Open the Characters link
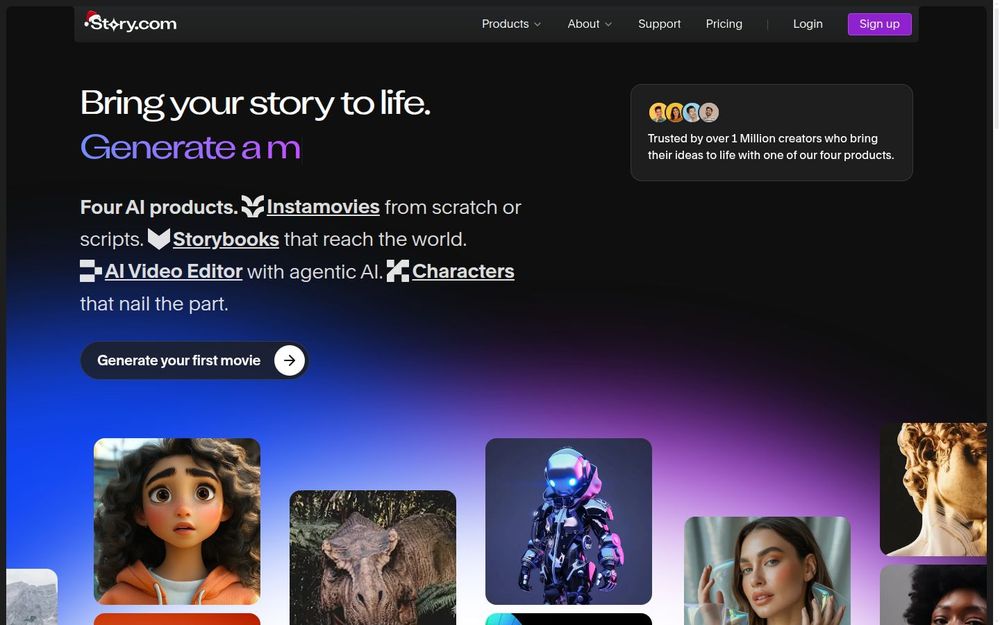Image resolution: width=1000 pixels, height=625 pixels. click(463, 271)
